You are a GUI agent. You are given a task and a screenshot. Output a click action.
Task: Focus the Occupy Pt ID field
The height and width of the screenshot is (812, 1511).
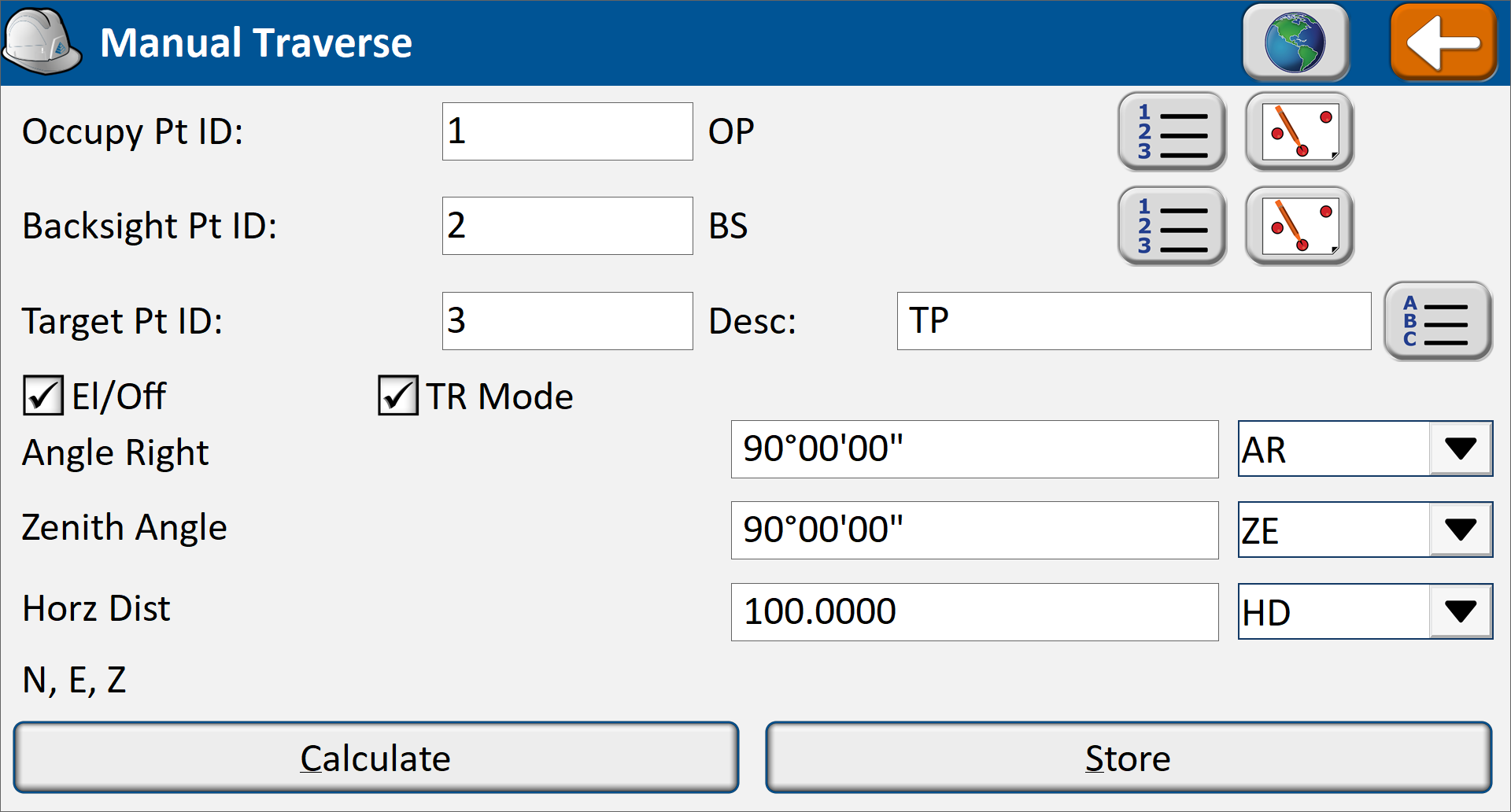point(567,131)
